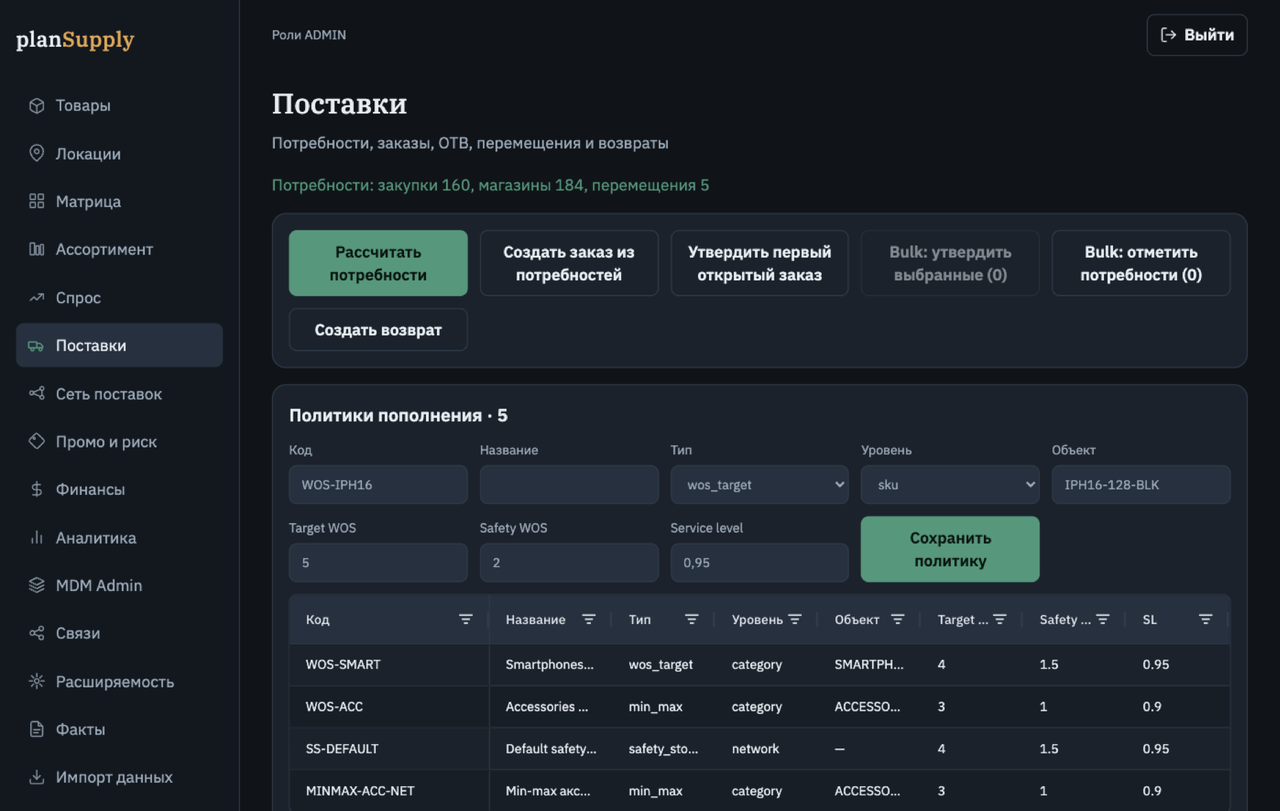Open filter menu for Target column

1000,619
